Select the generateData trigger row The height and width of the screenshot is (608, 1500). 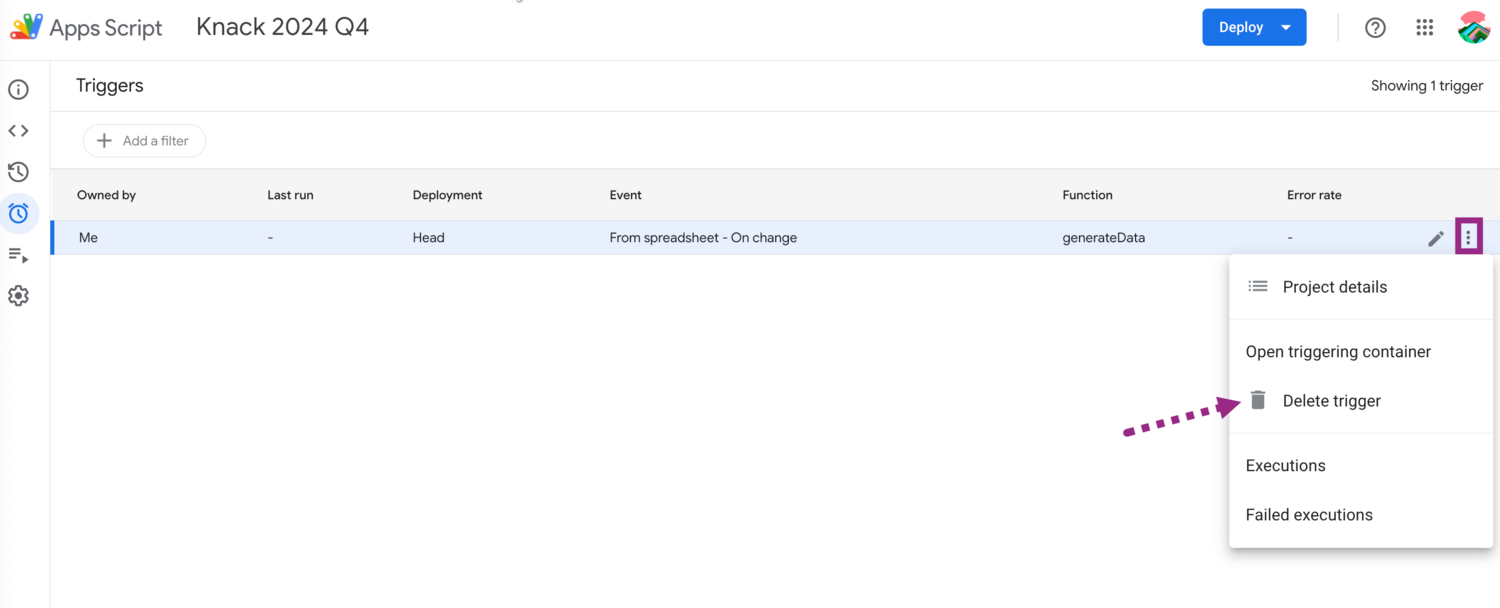(x=700, y=238)
